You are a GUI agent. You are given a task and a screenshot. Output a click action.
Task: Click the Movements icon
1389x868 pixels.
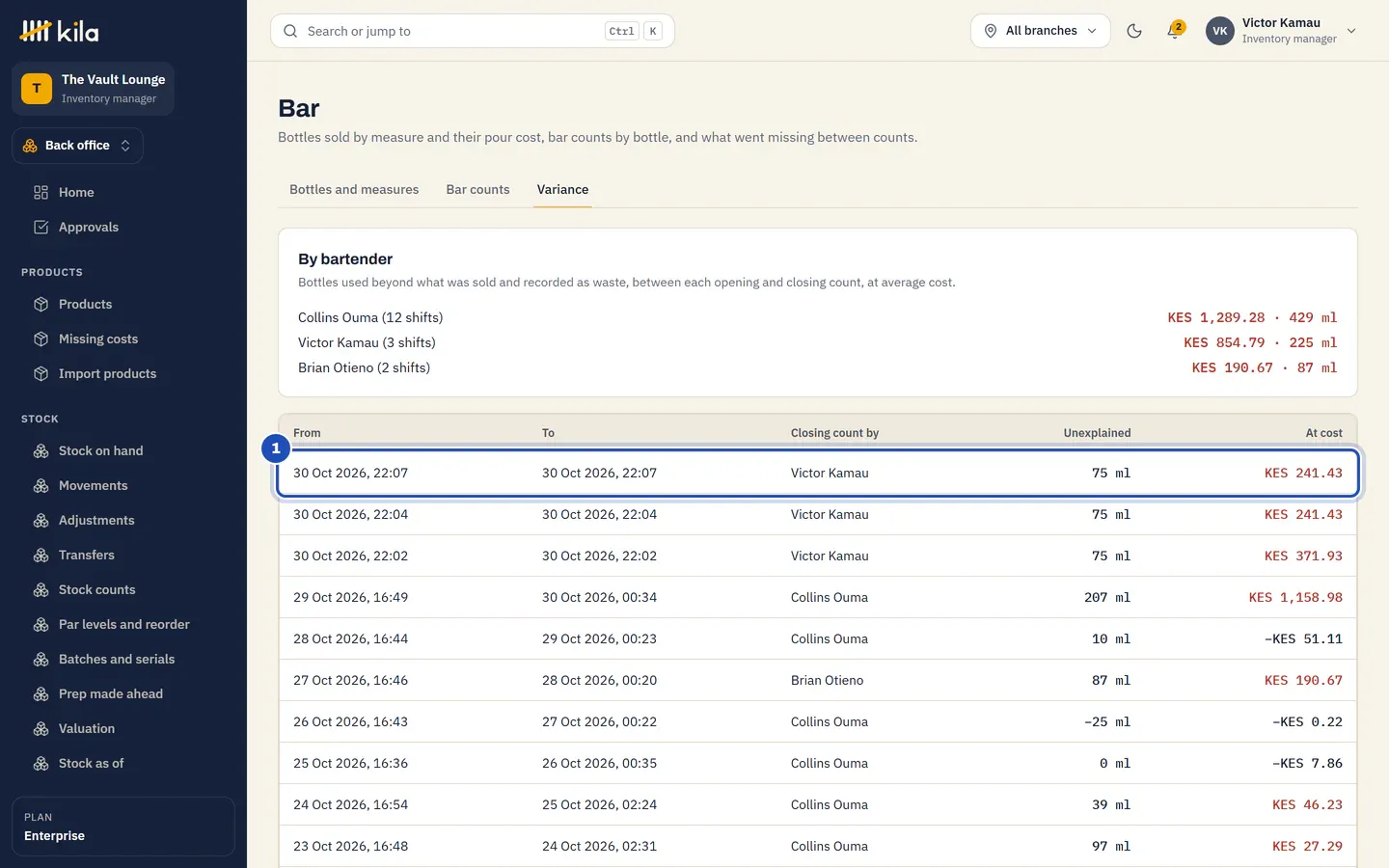pos(41,485)
